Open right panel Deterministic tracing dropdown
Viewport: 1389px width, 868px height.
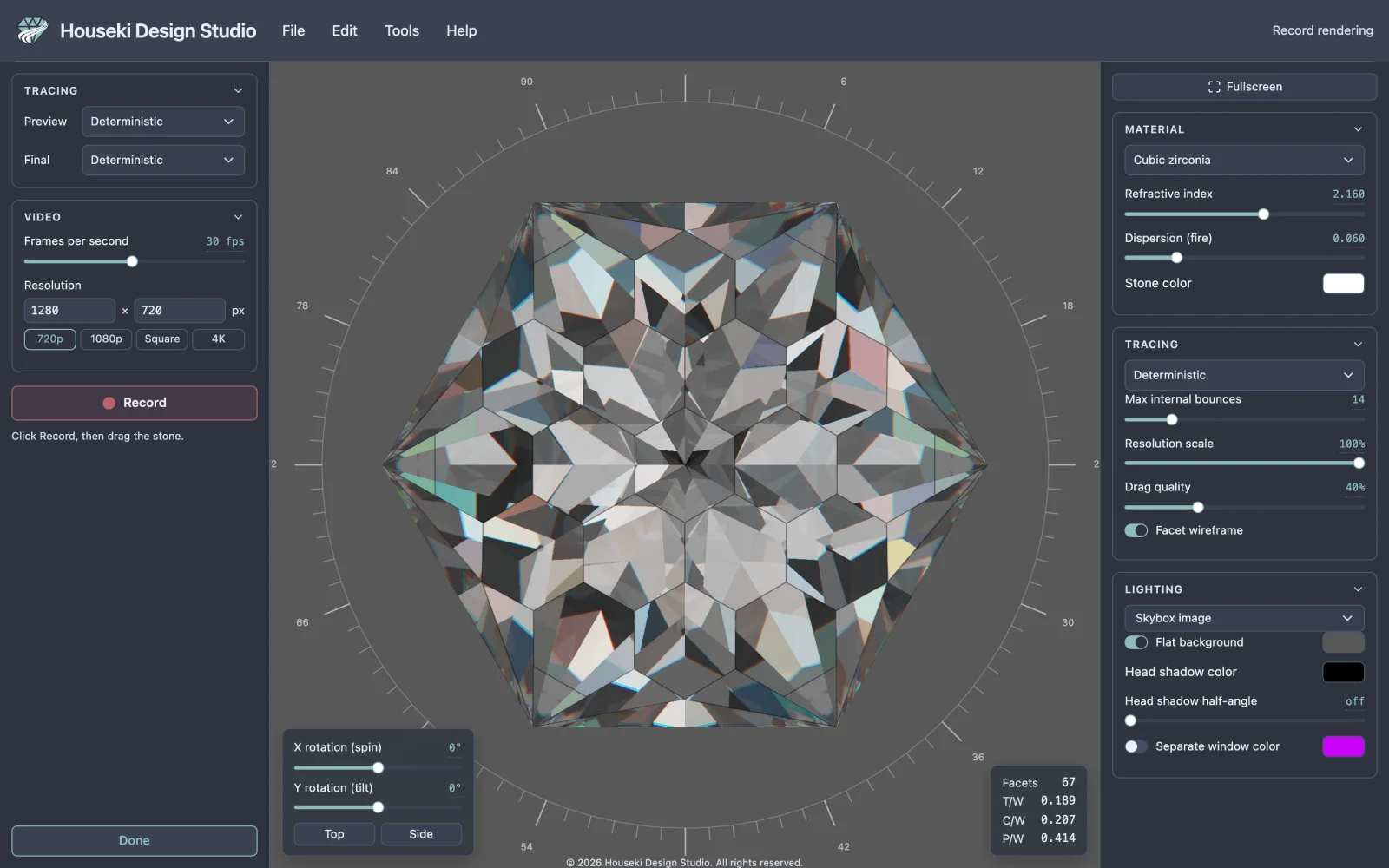(1244, 375)
